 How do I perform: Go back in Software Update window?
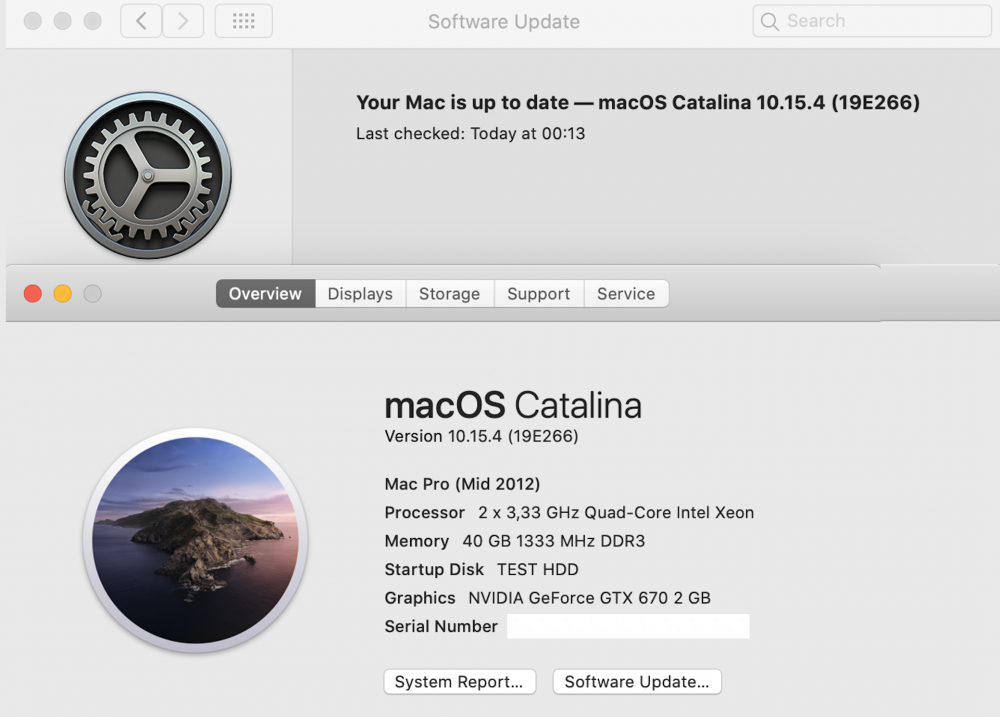click(x=141, y=21)
